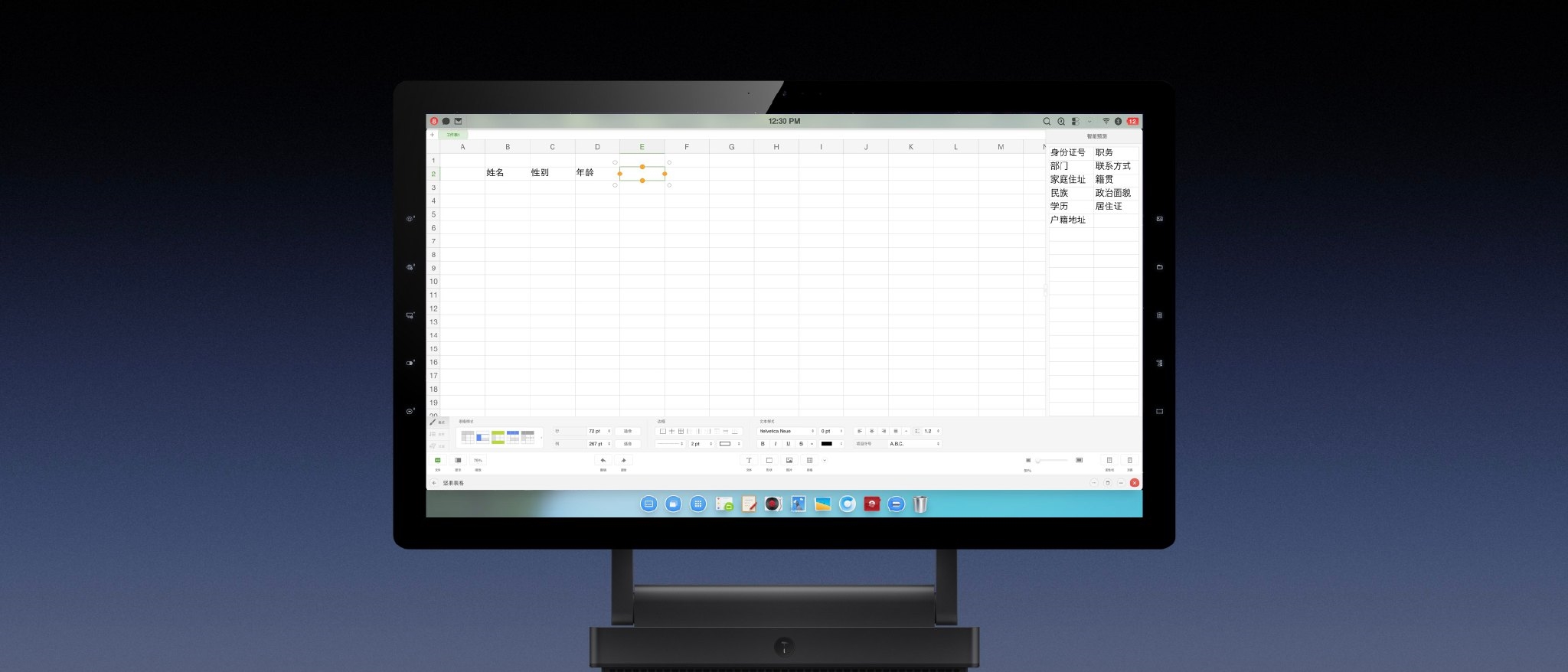The image size is (1568, 672).
Task: Justify the text alignment
Action: click(896, 432)
